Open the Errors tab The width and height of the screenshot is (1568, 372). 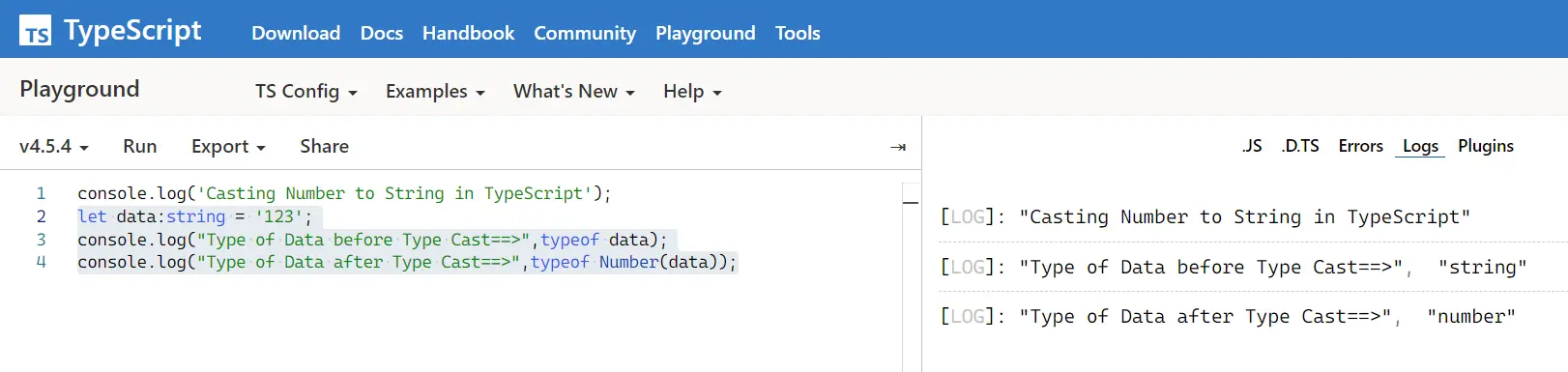(1361, 146)
